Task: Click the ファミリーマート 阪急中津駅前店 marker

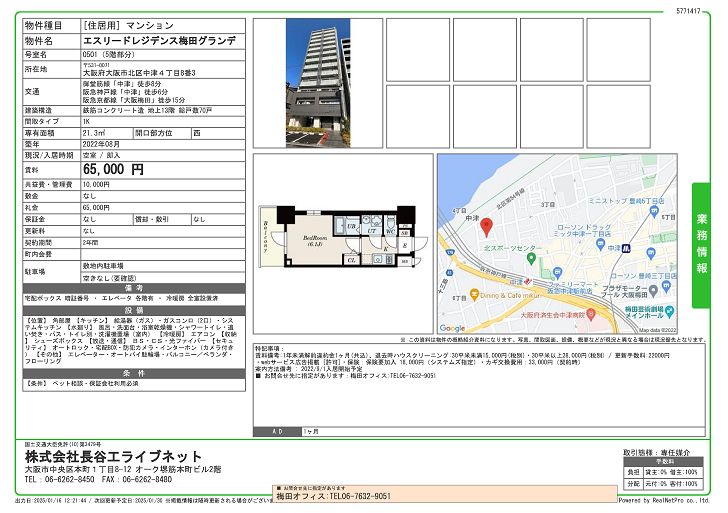Action: (558, 273)
